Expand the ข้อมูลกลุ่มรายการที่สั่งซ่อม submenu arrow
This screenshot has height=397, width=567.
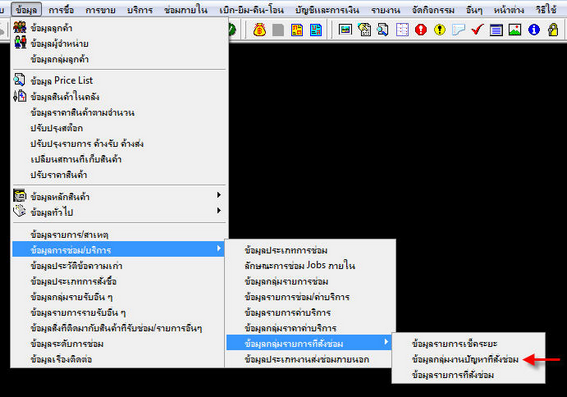[387, 342]
